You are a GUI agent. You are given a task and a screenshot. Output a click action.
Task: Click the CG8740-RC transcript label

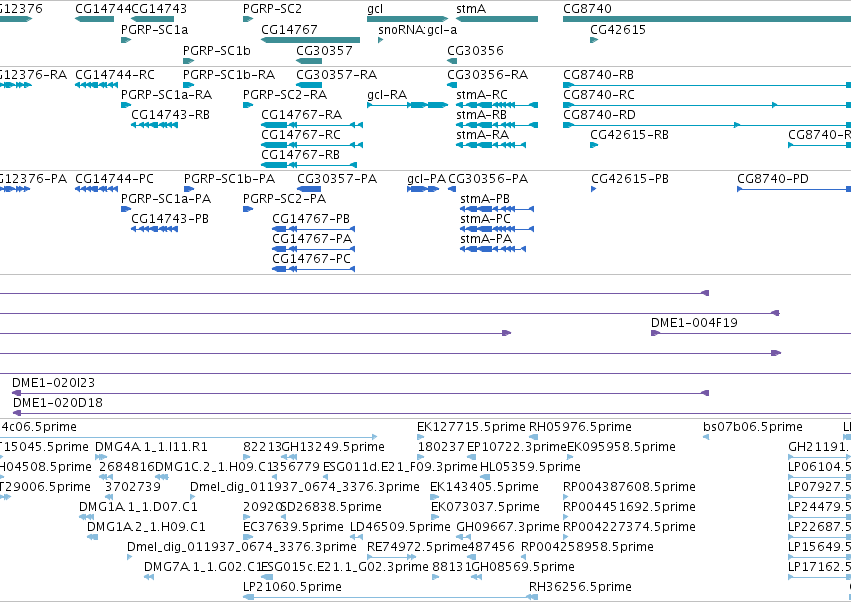(599, 94)
